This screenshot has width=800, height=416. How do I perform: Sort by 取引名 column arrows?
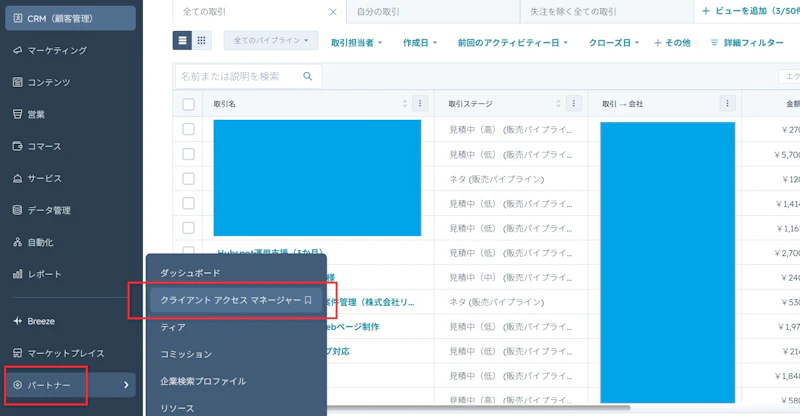coord(405,104)
